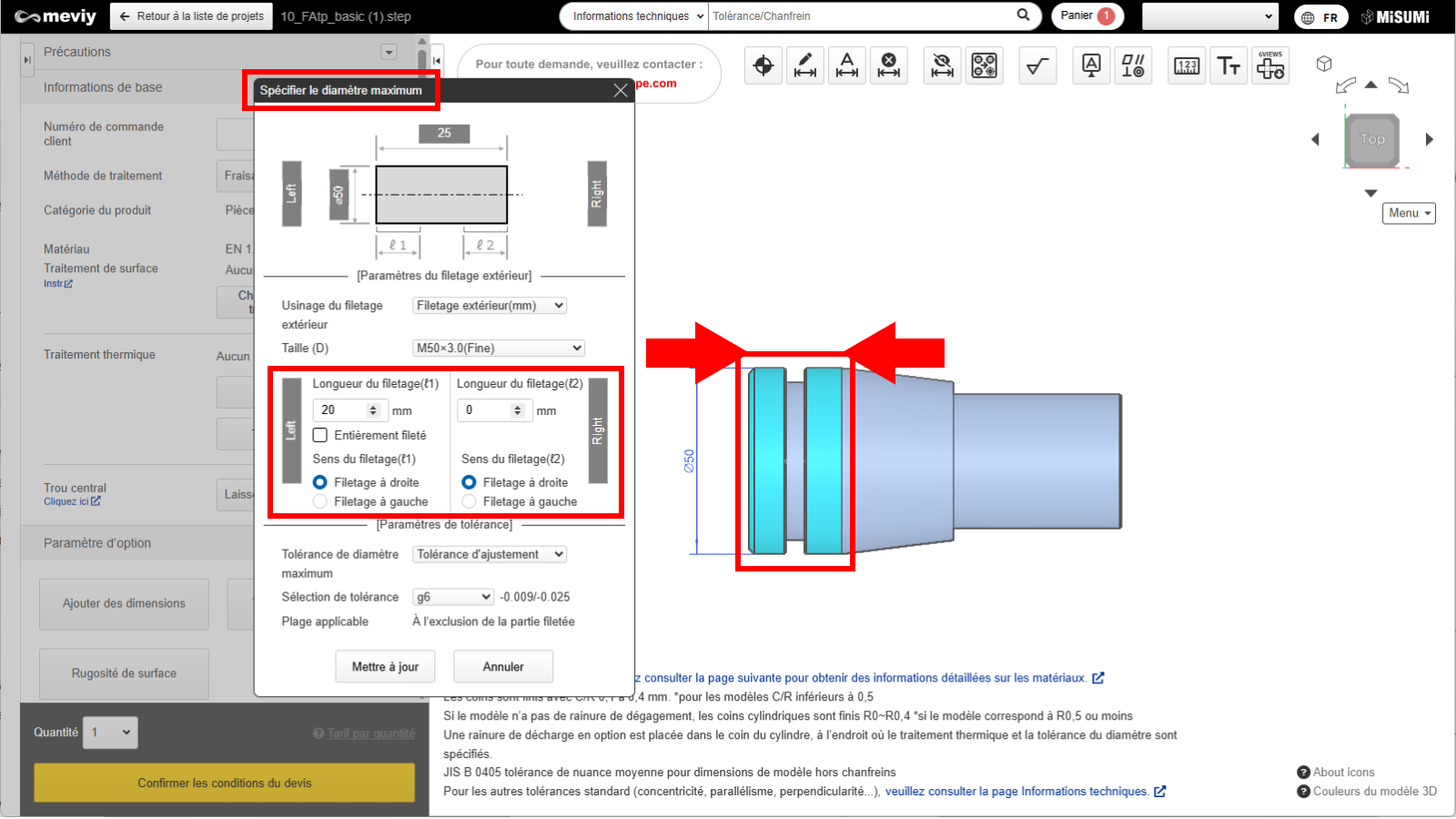Click the 'Annuler' button
1456x819 pixels.
(x=503, y=667)
